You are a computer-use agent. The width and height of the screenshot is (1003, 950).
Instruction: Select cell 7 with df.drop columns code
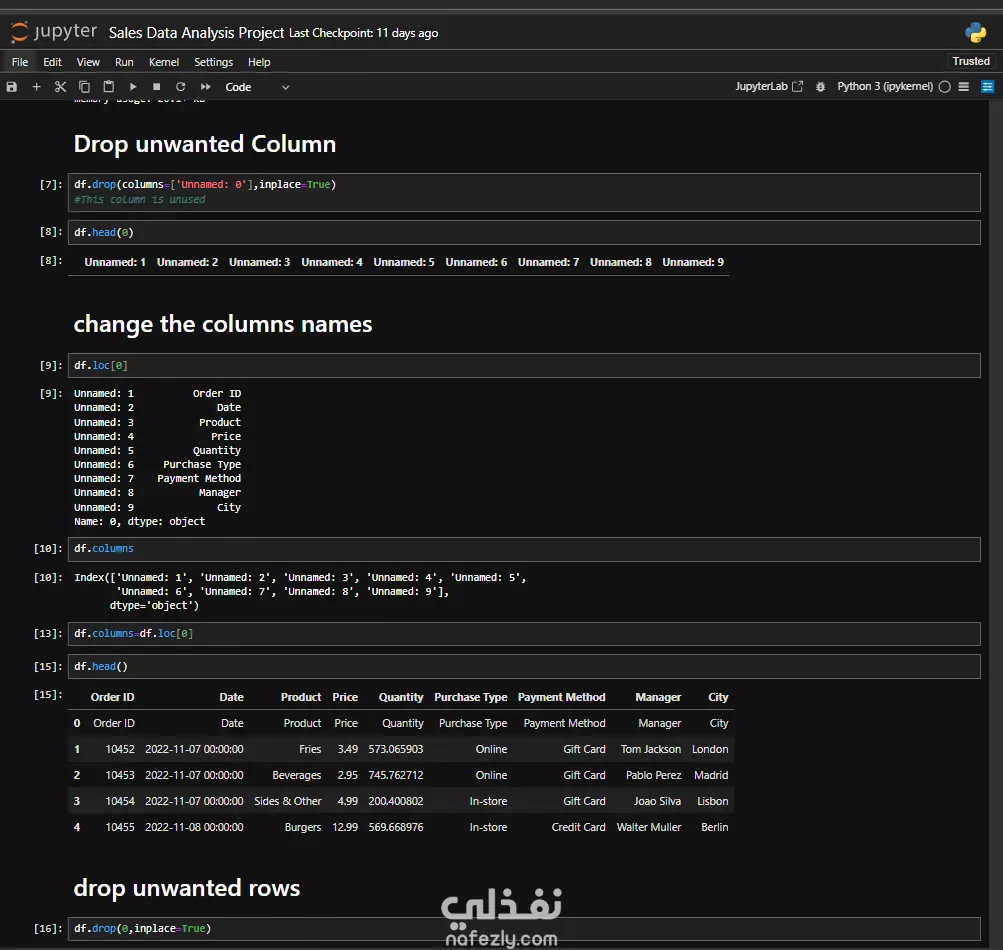coord(524,192)
